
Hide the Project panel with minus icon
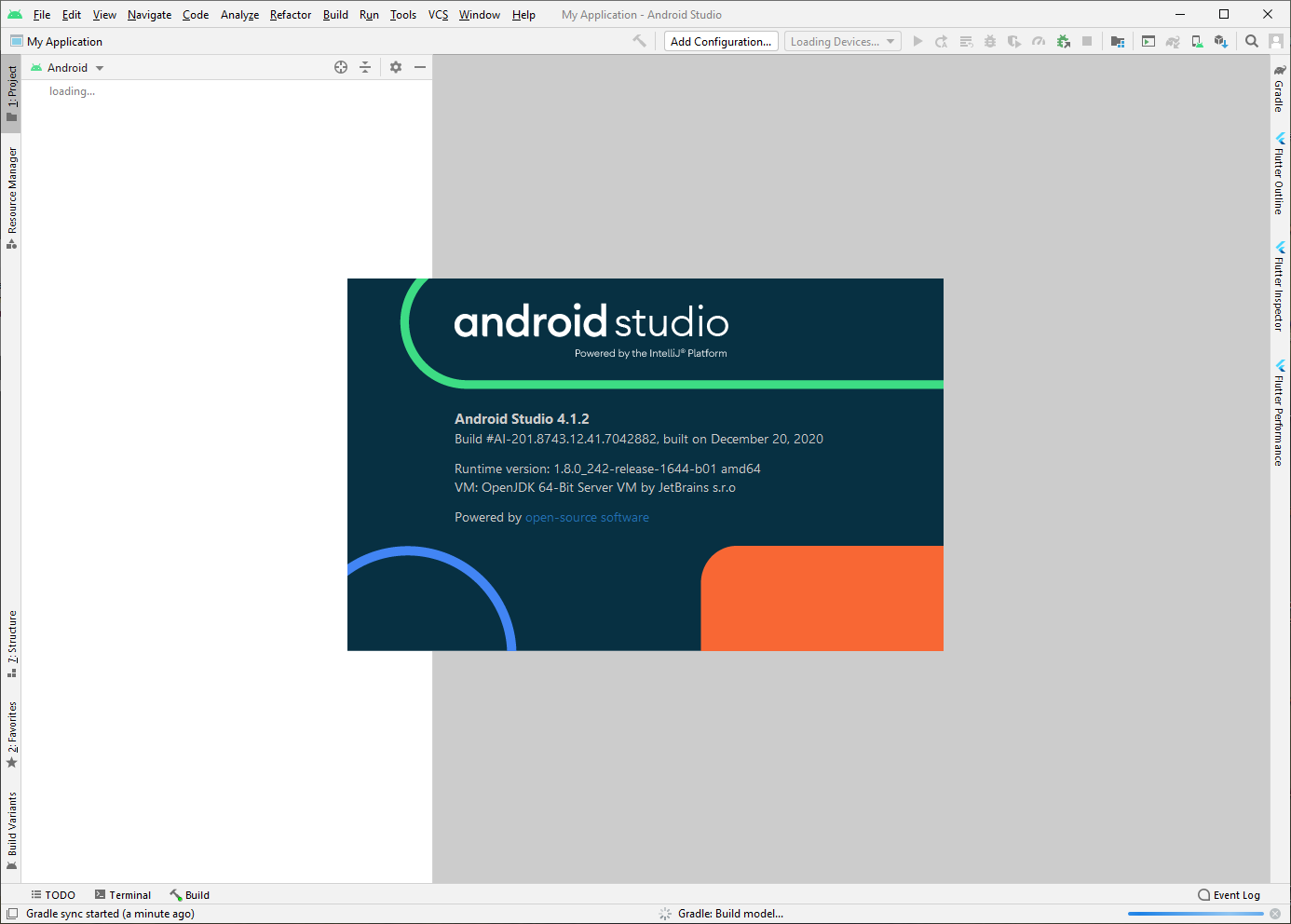420,67
